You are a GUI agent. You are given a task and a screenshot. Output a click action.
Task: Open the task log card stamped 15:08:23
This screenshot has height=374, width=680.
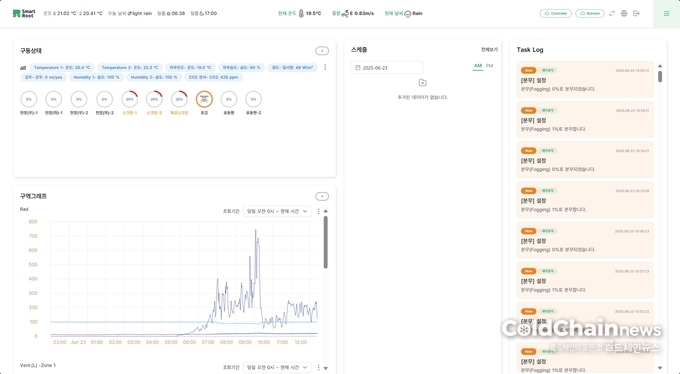tap(585, 240)
